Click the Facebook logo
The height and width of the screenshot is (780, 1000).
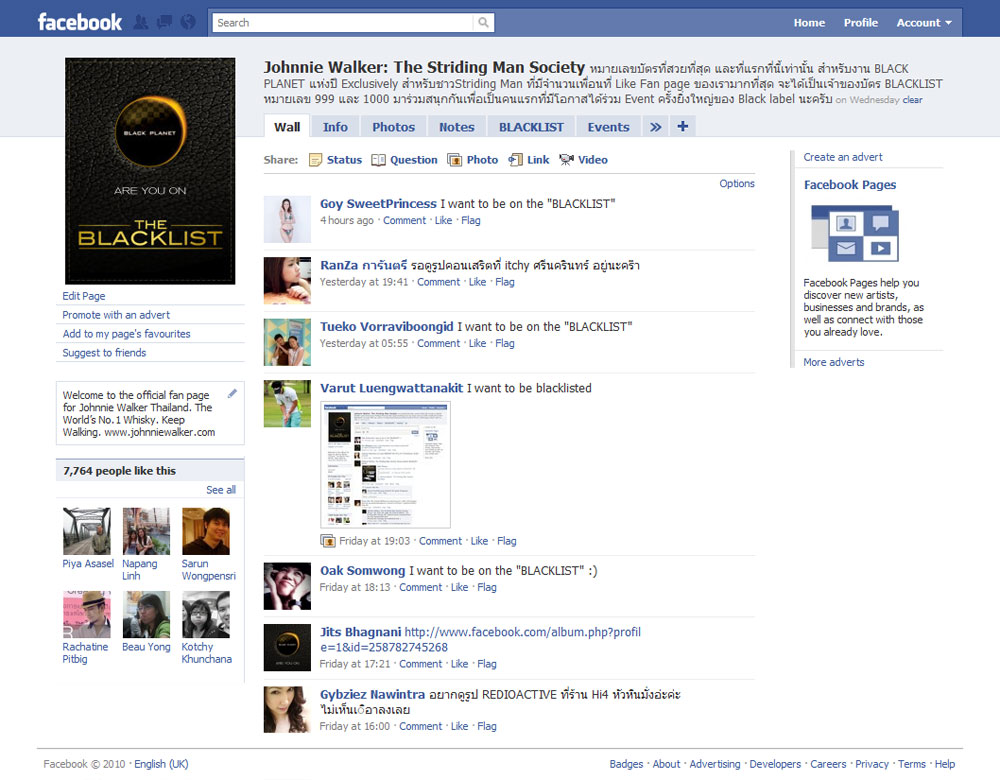tap(80, 22)
